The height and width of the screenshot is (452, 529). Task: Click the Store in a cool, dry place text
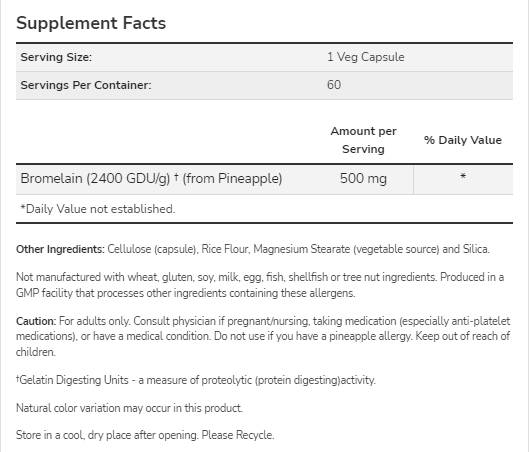click(107, 435)
